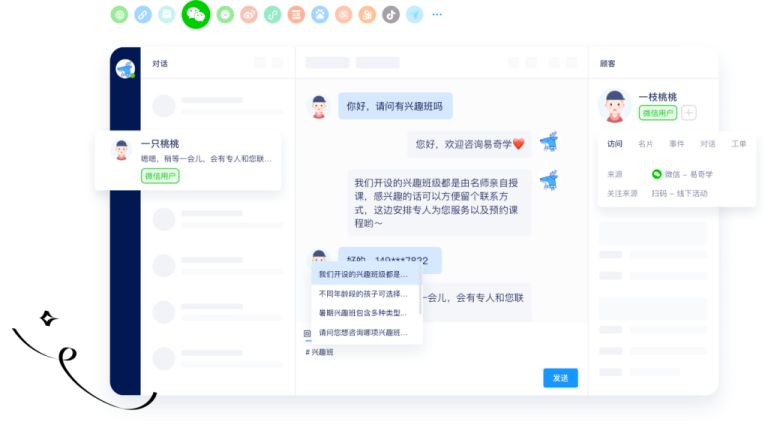Viewport: 768px width, 428px height.
Task: Select the paper plane channel icon
Action: click(x=414, y=15)
